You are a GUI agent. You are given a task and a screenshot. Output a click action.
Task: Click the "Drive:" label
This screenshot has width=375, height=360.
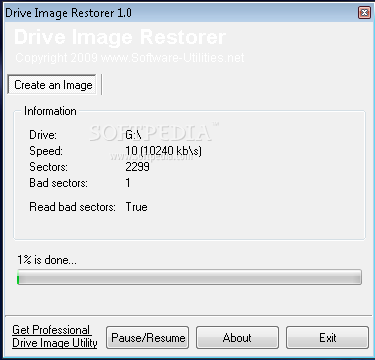coord(43,135)
